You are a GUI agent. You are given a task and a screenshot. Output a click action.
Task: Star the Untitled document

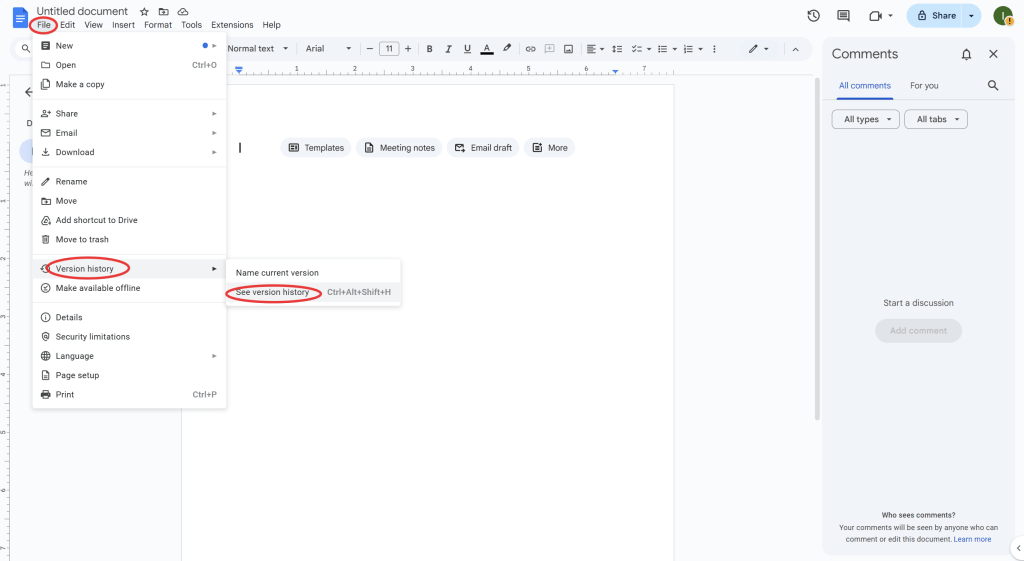point(144,11)
